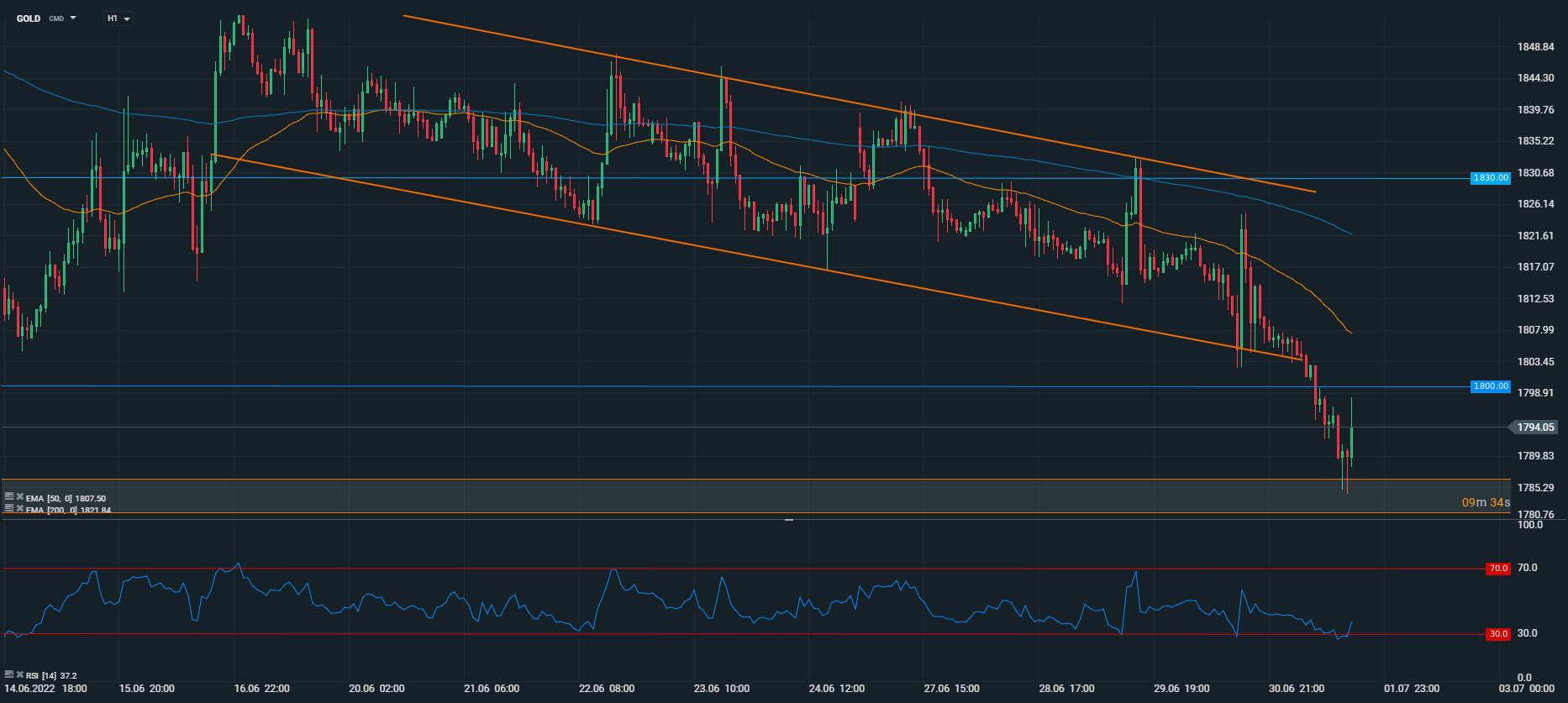Viewport: 1568px width, 703px height.
Task: Click the 1839.76 price axis value
Action: click(1536, 109)
